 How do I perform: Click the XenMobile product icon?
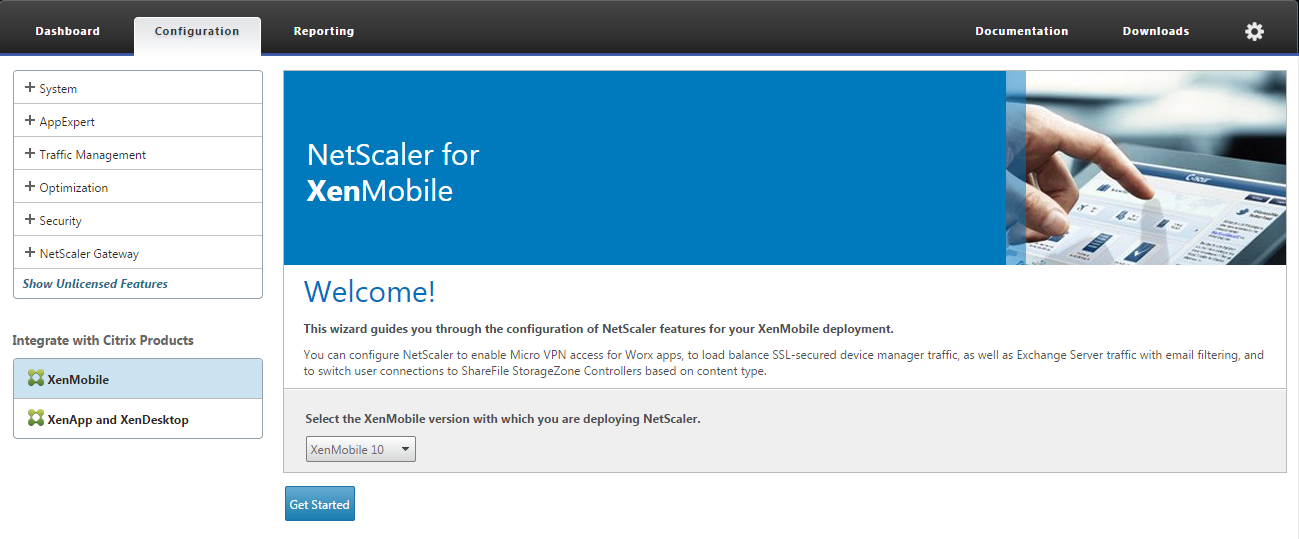click(x=36, y=379)
